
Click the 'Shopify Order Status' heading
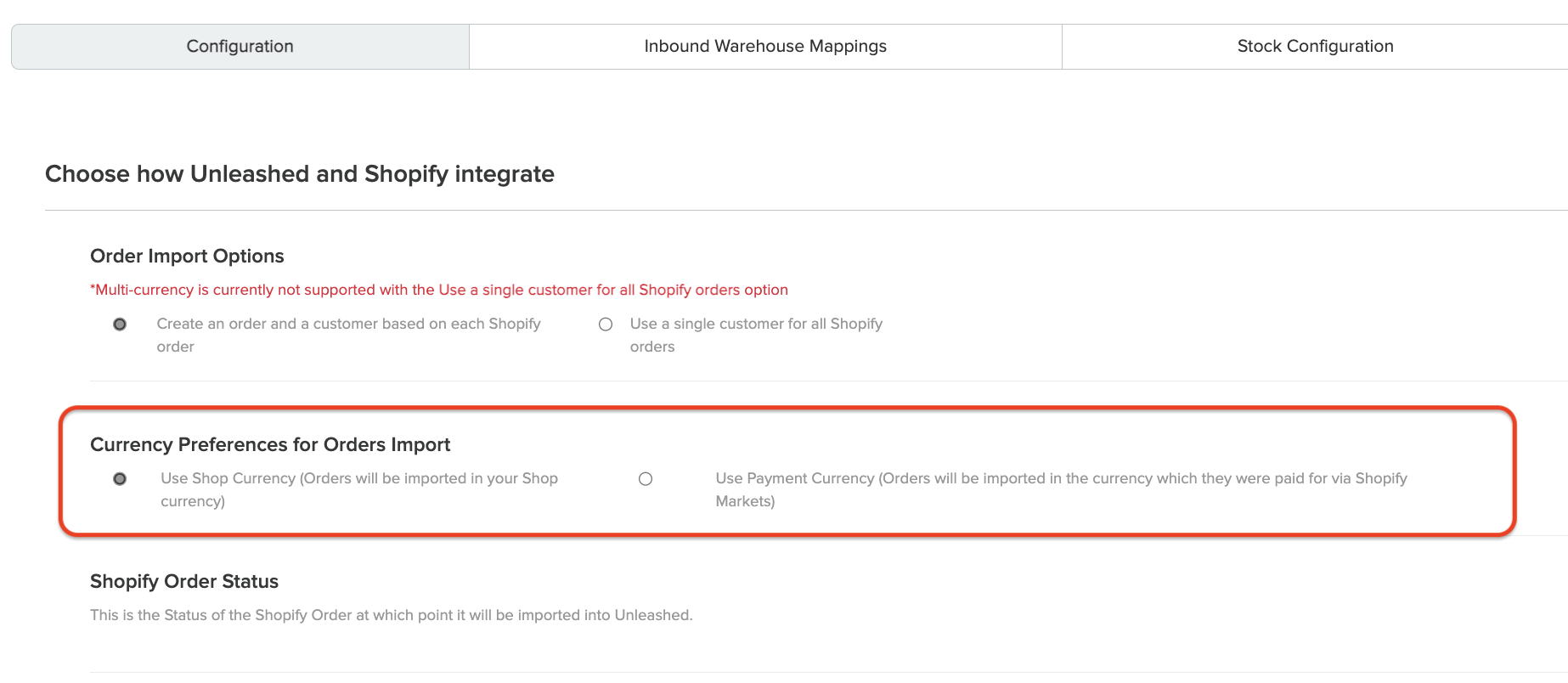coord(184,581)
